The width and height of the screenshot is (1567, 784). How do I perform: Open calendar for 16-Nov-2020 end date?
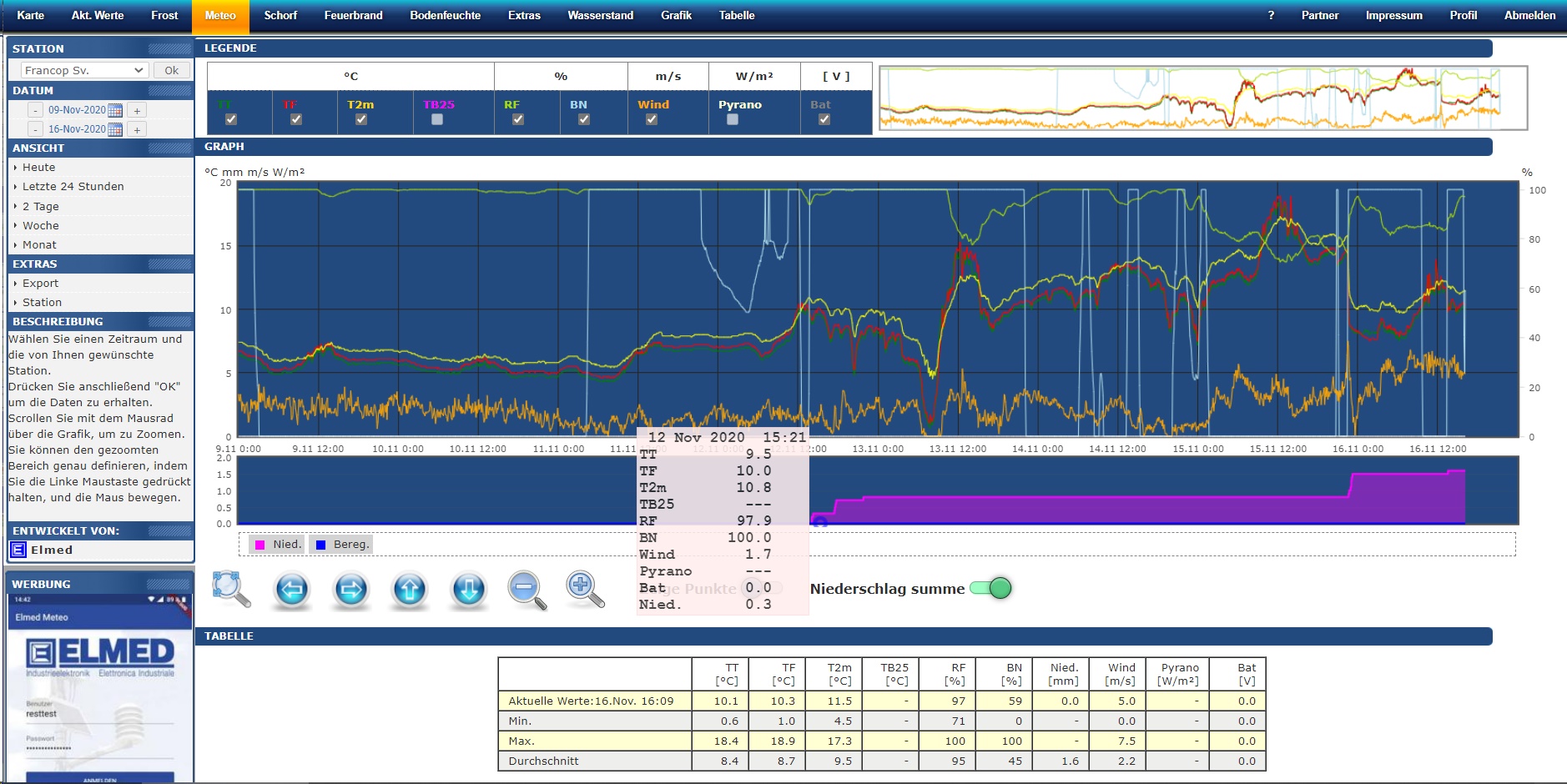[115, 129]
